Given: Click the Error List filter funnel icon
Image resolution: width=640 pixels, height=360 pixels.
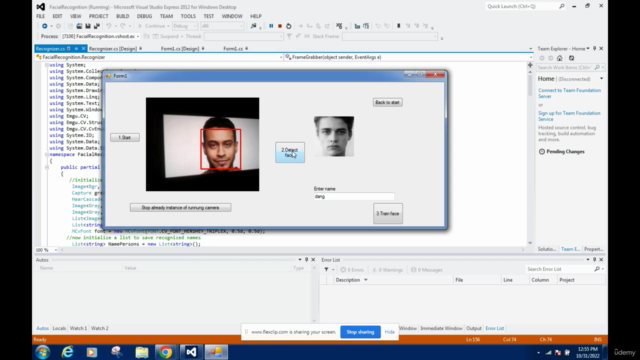Looking at the screenshot, I should click(326, 269).
